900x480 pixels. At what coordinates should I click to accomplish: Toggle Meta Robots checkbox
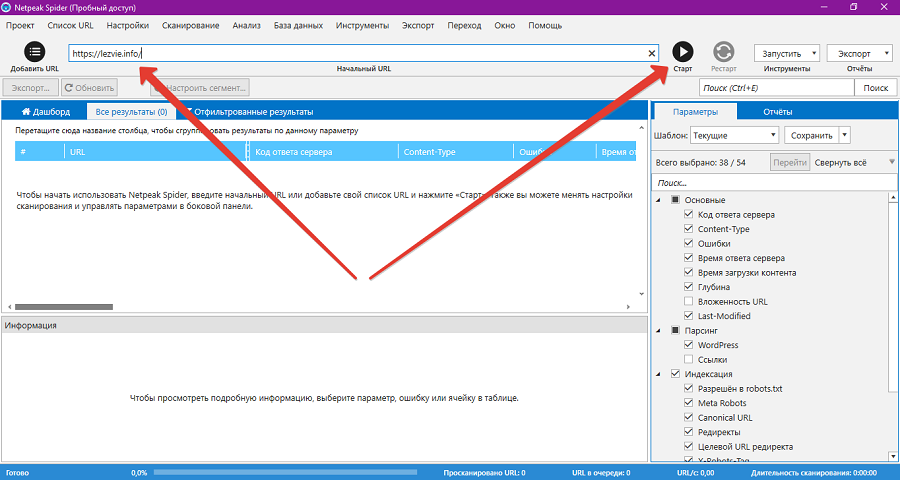(688, 403)
